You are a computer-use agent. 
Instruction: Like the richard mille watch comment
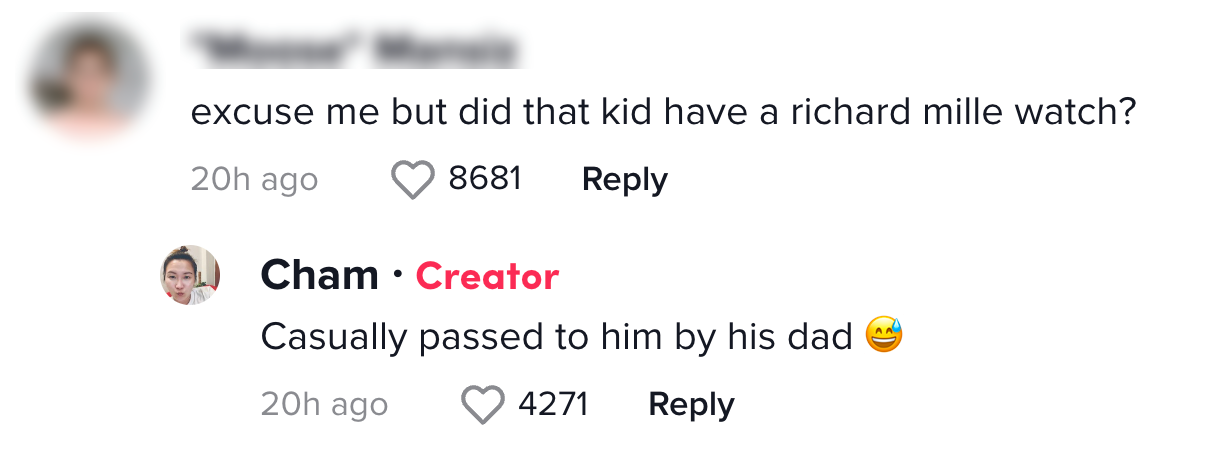[x=411, y=180]
